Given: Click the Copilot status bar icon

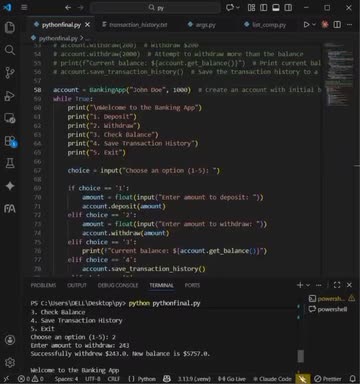Looking at the screenshot, I should pyautogui.click(x=167, y=379).
